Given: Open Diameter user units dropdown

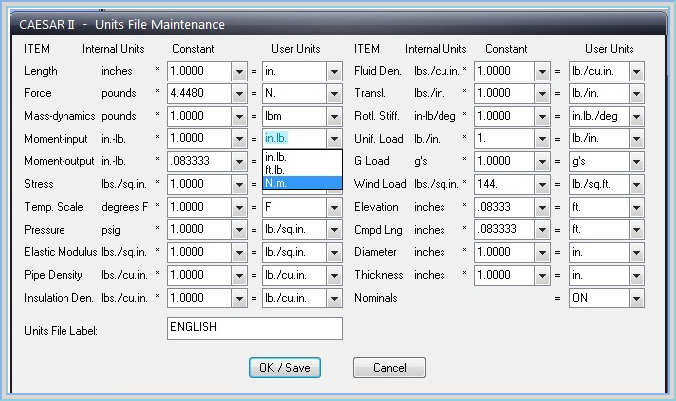Looking at the screenshot, I should [x=637, y=253].
